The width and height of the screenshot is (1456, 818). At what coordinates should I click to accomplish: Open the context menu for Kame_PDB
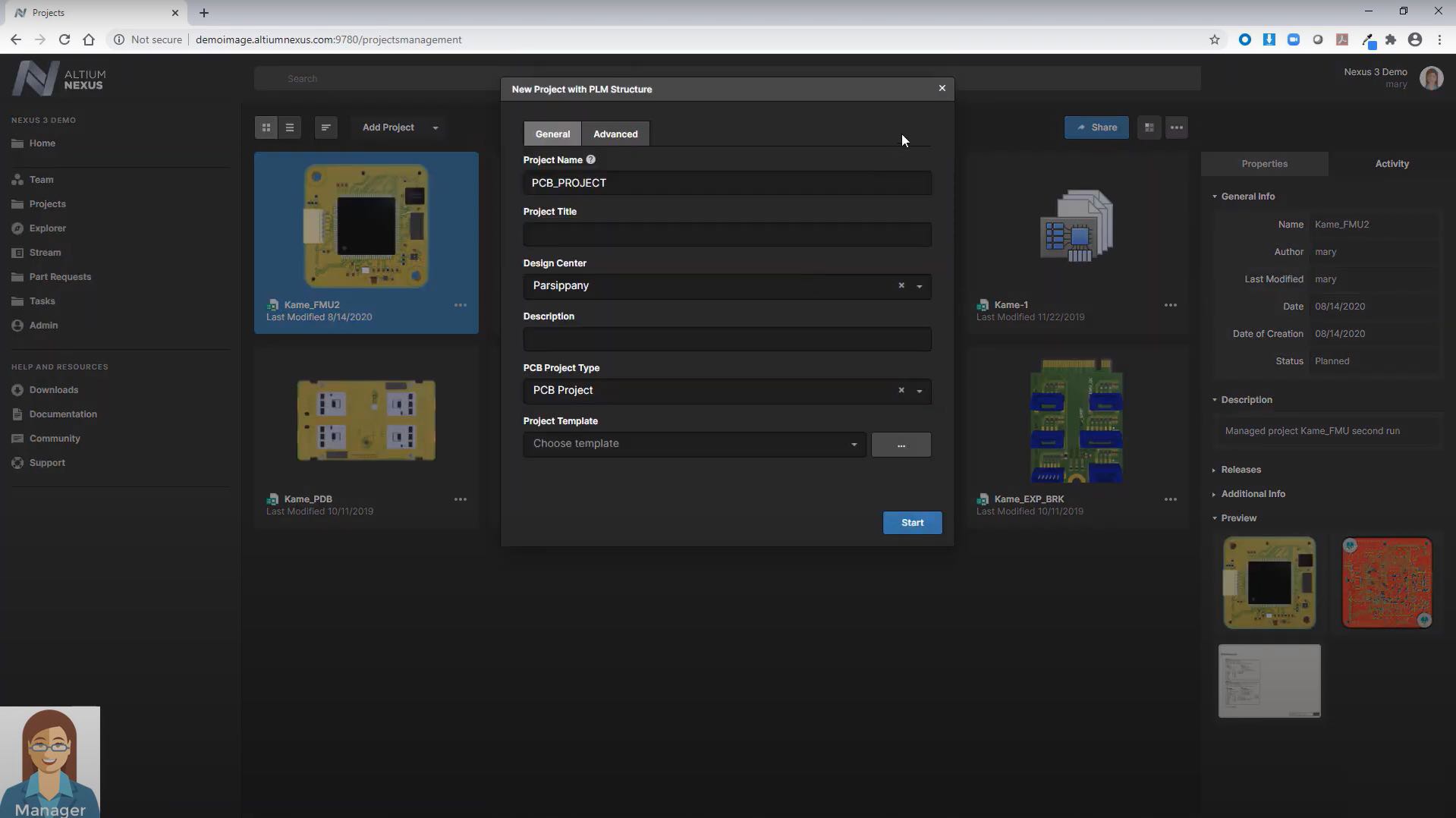[x=461, y=499]
